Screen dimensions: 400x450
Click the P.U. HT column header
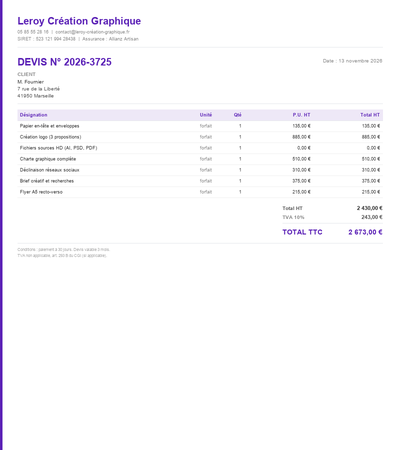tap(301, 115)
